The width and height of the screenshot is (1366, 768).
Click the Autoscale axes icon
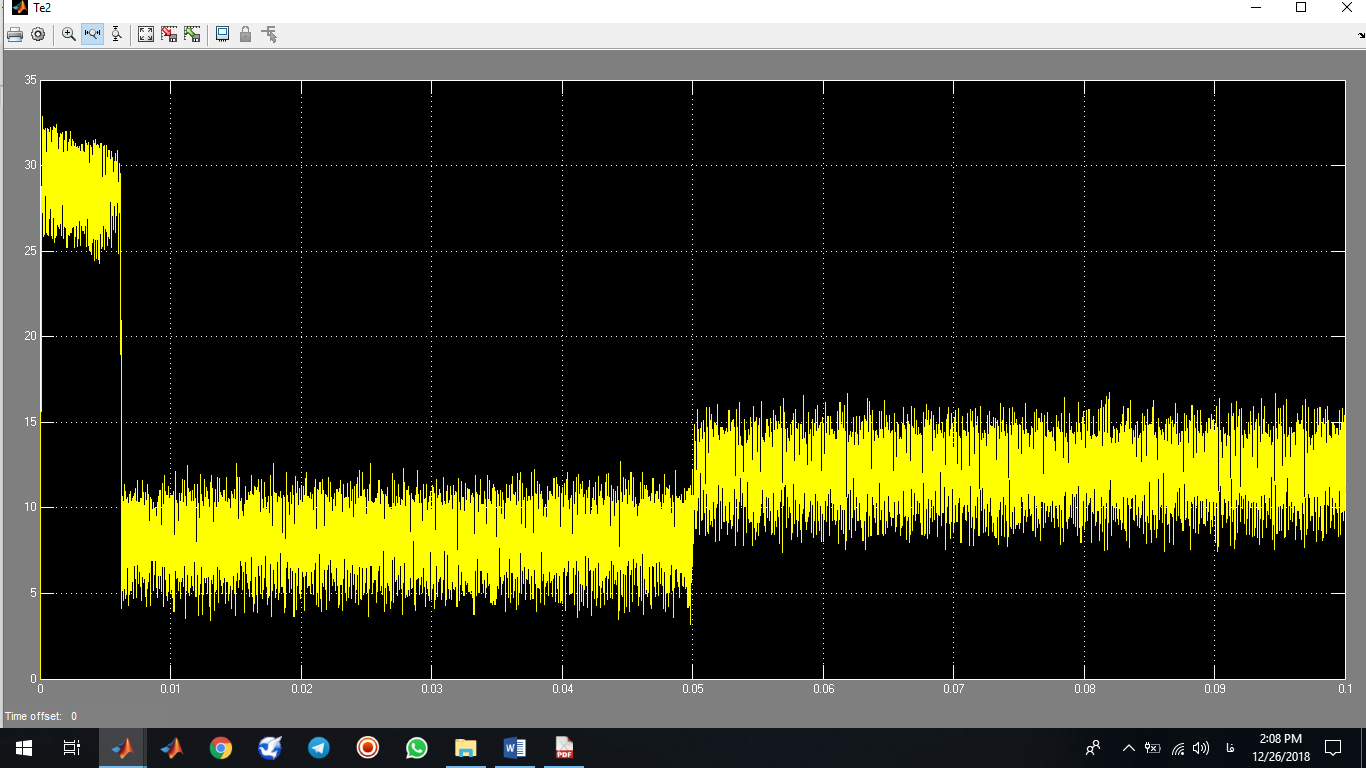(146, 34)
